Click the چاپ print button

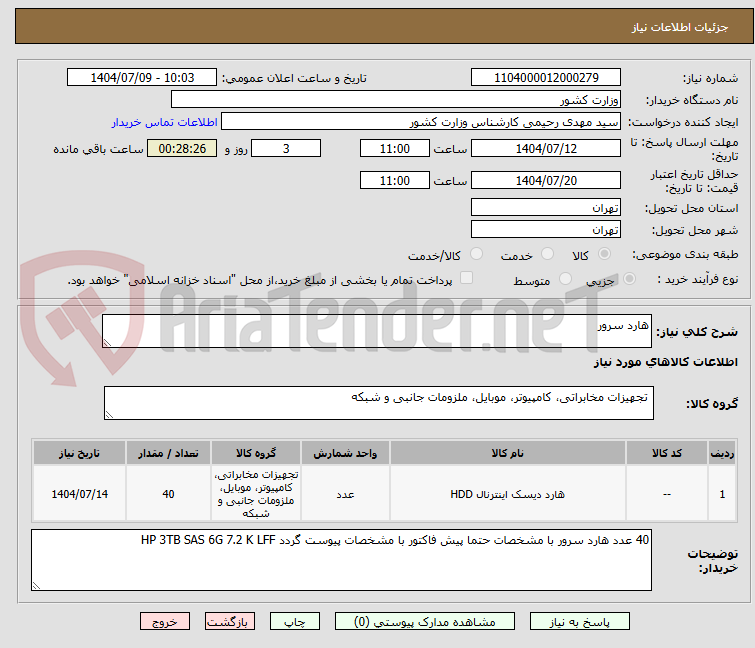pyautogui.click(x=295, y=622)
